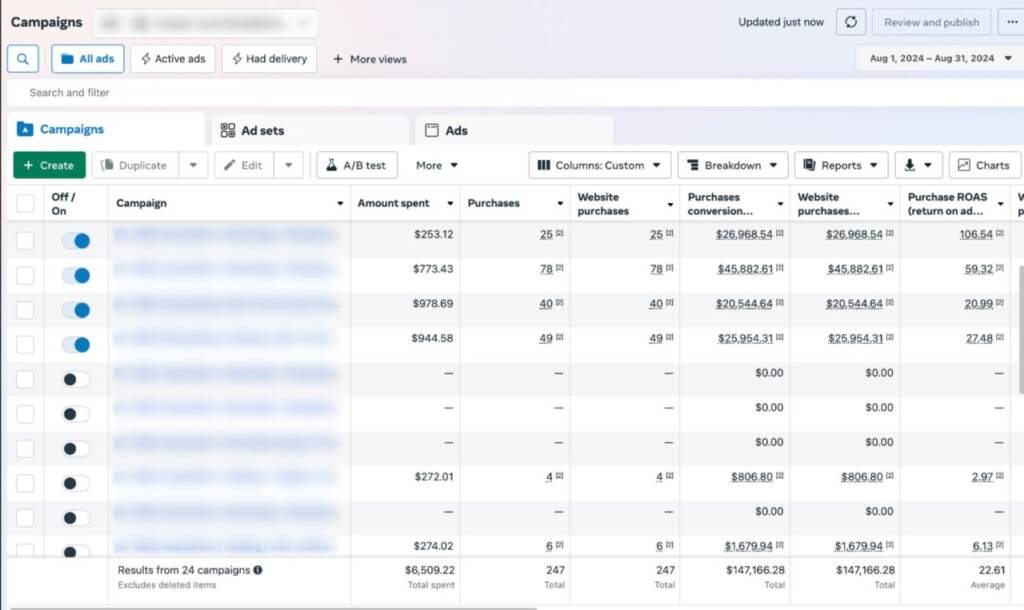Click the Duplicate button
Image resolution: width=1024 pixels, height=610 pixels.
135,165
